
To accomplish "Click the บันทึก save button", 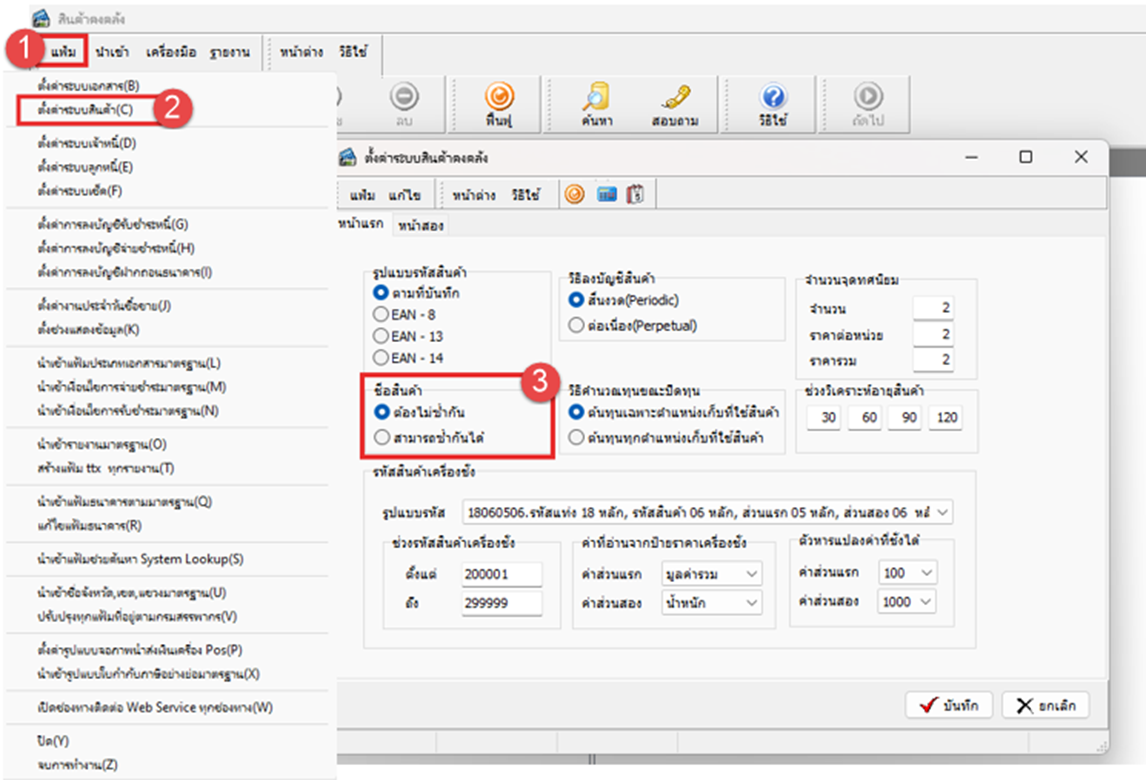I will (948, 705).
